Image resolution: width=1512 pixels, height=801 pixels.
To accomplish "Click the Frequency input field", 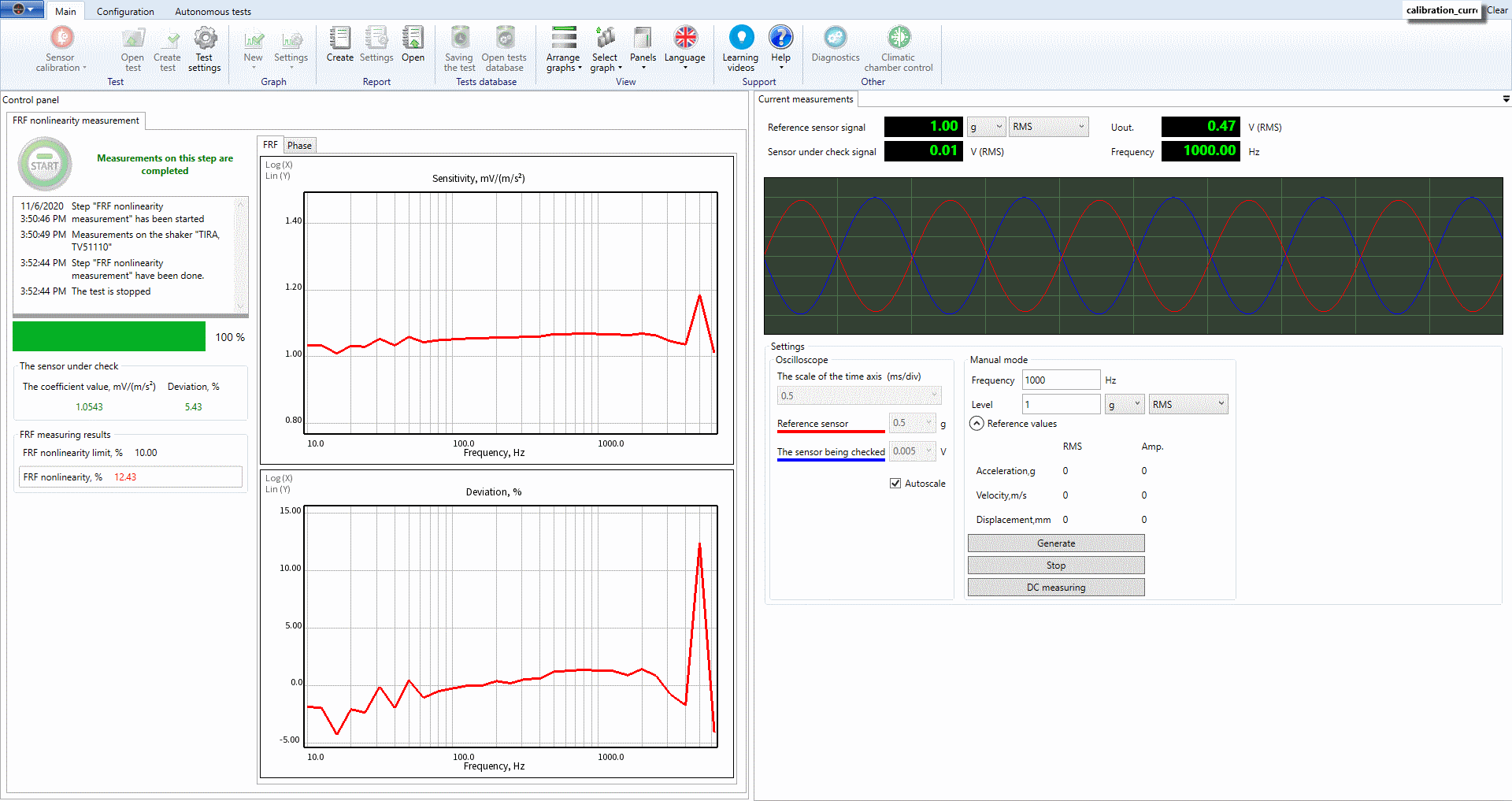I will pyautogui.click(x=1060, y=380).
